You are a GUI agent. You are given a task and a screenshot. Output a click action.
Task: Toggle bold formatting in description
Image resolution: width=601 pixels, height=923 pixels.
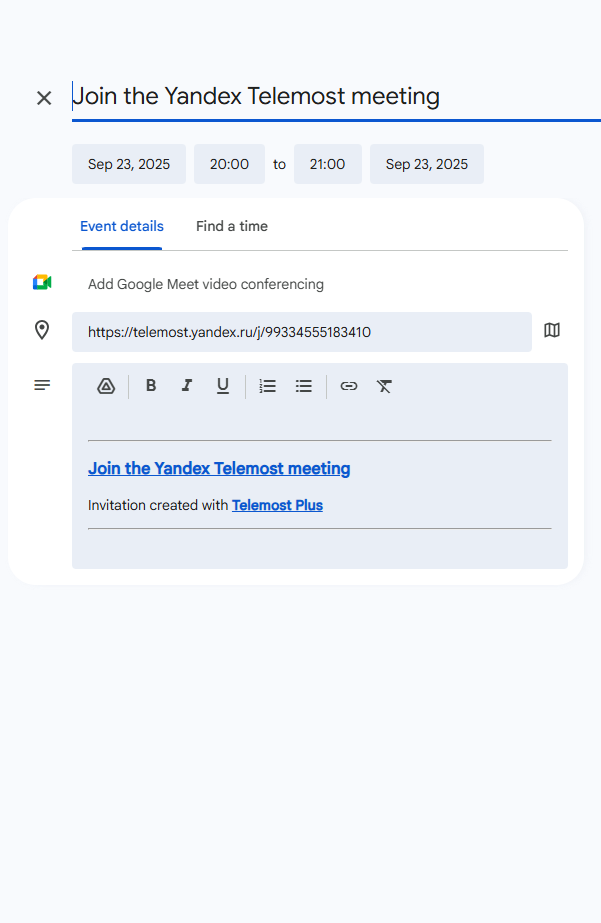click(151, 386)
